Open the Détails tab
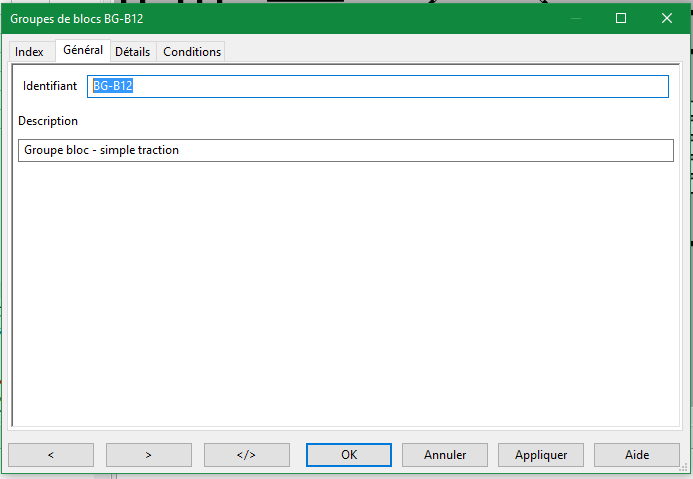Screen dimensions: 693x479 click(x=132, y=51)
